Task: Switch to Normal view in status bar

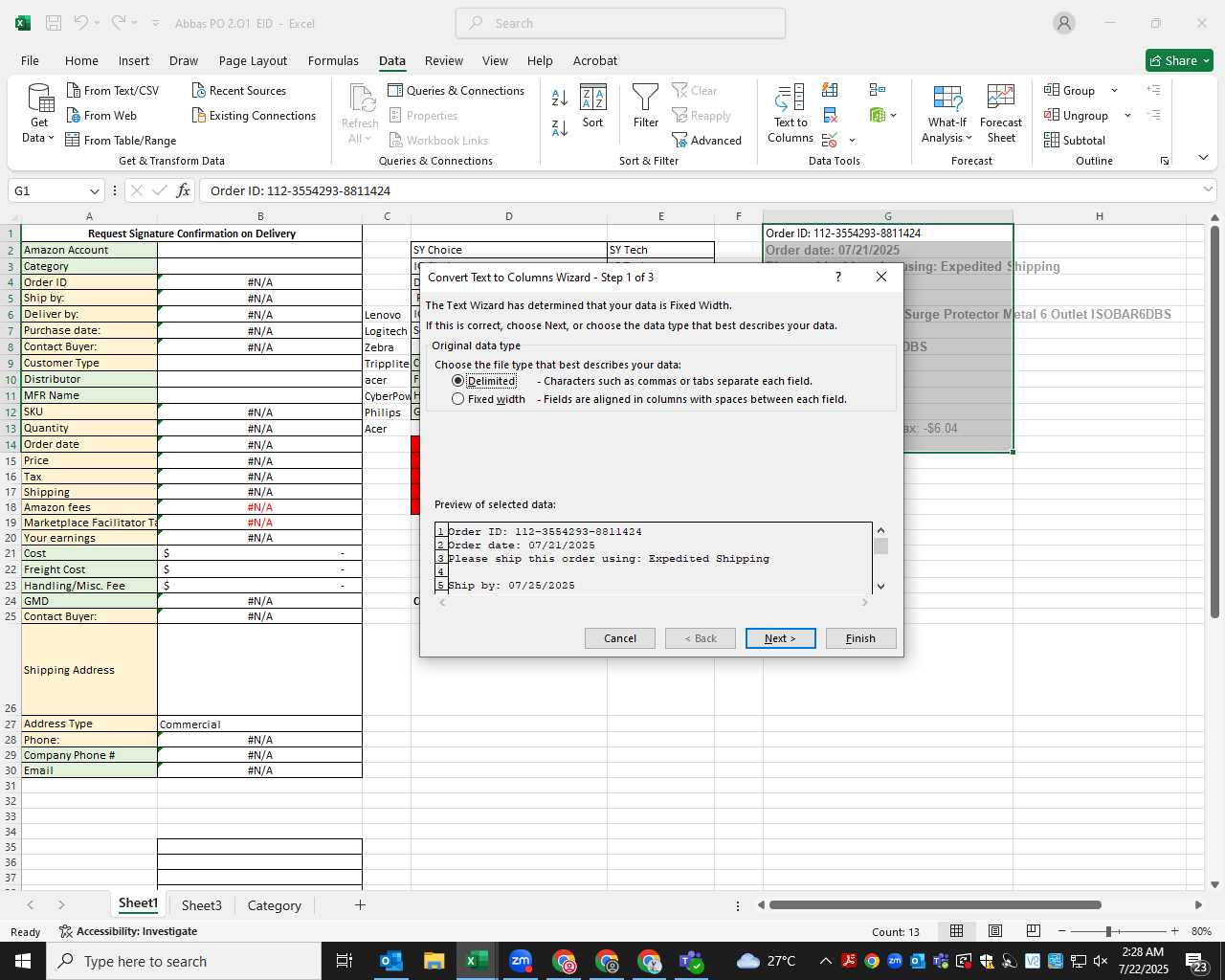Action: click(956, 931)
